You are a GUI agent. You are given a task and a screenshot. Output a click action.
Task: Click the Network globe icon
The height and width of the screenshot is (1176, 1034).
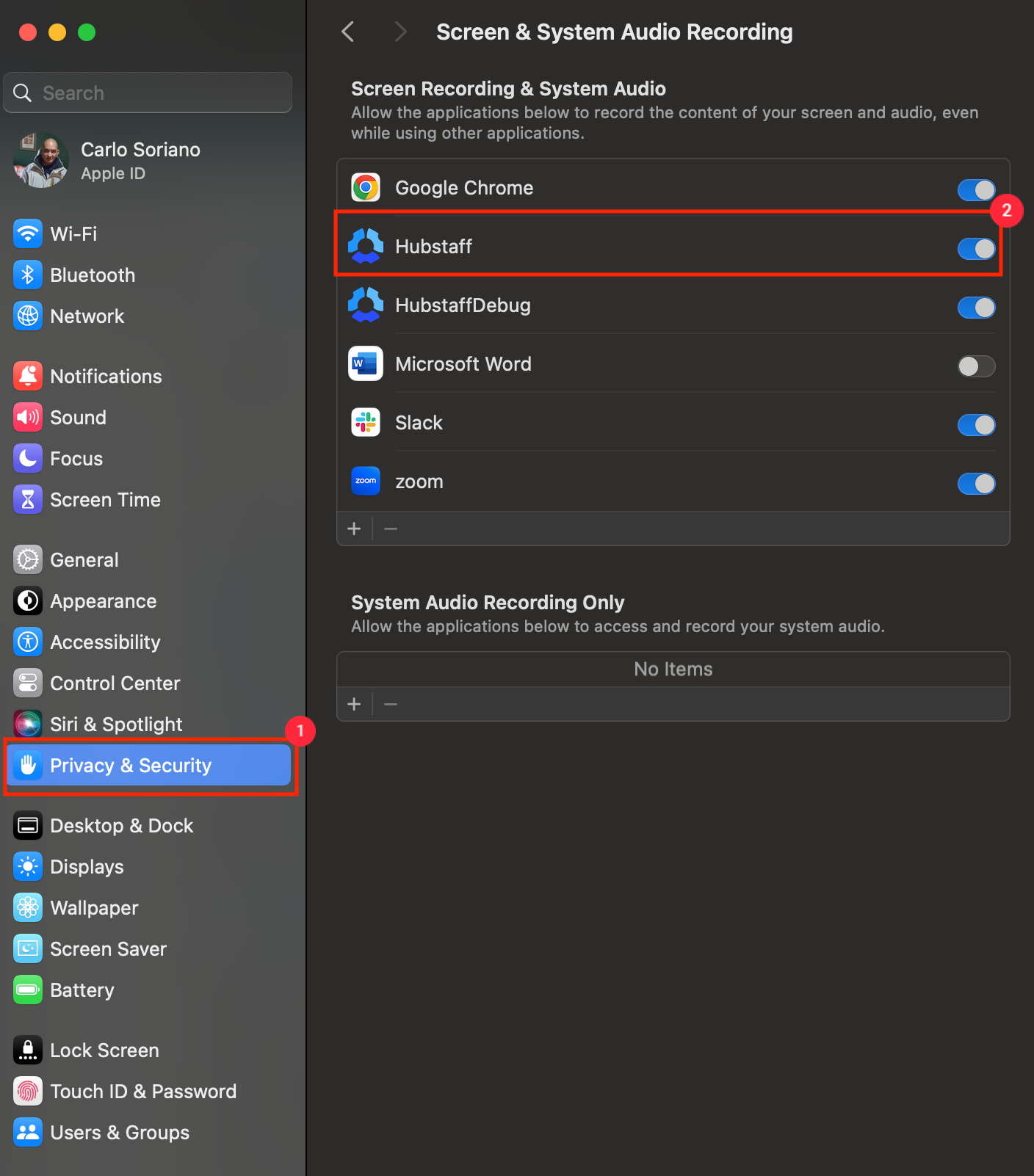coord(28,316)
